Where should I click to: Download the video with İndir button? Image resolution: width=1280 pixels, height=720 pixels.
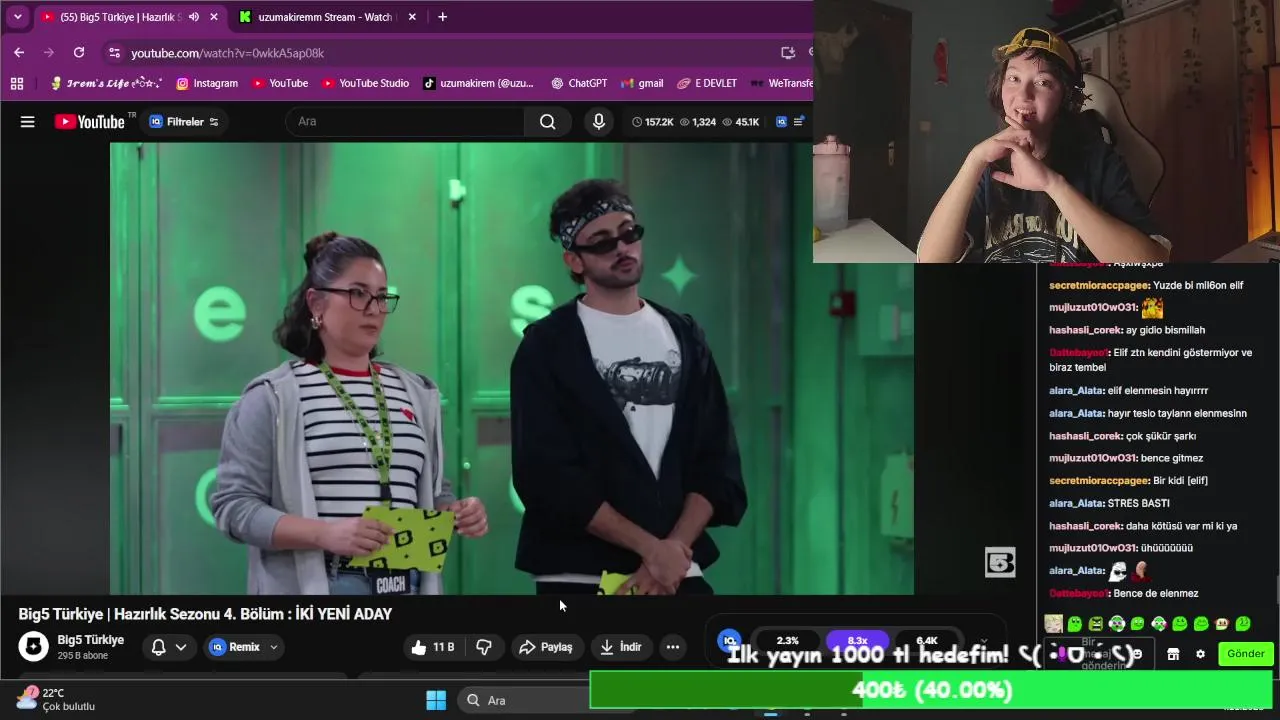620,647
